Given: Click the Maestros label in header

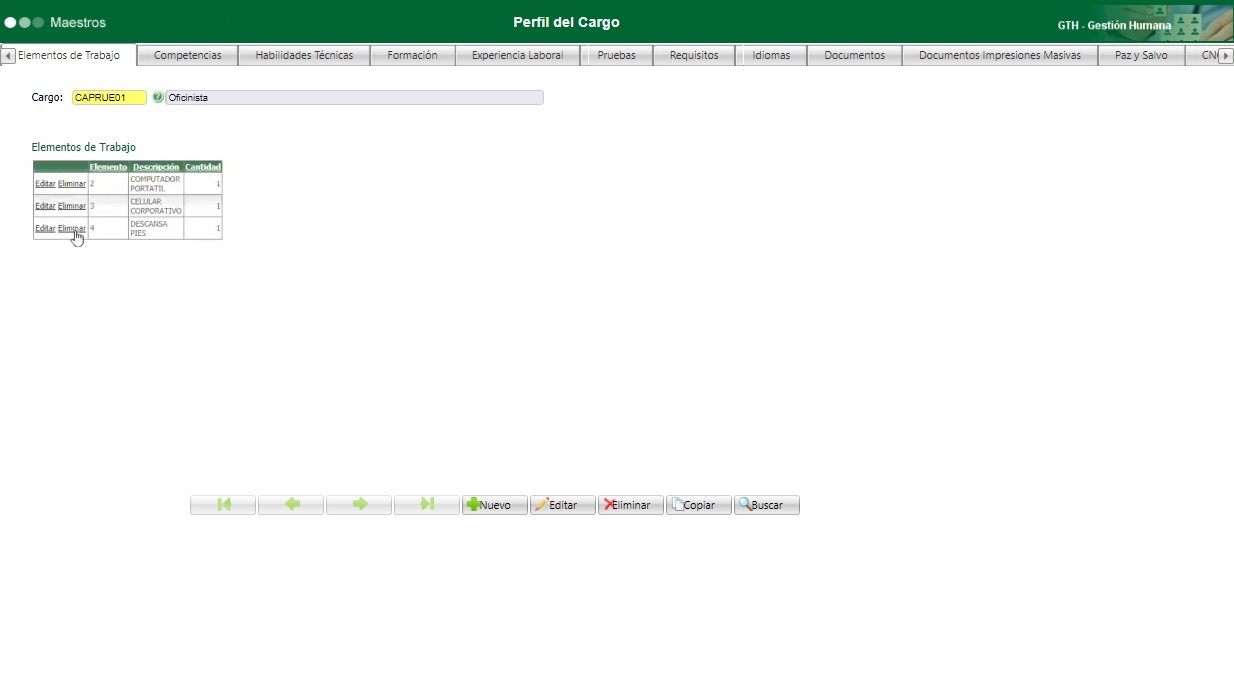Looking at the screenshot, I should [78, 22].
